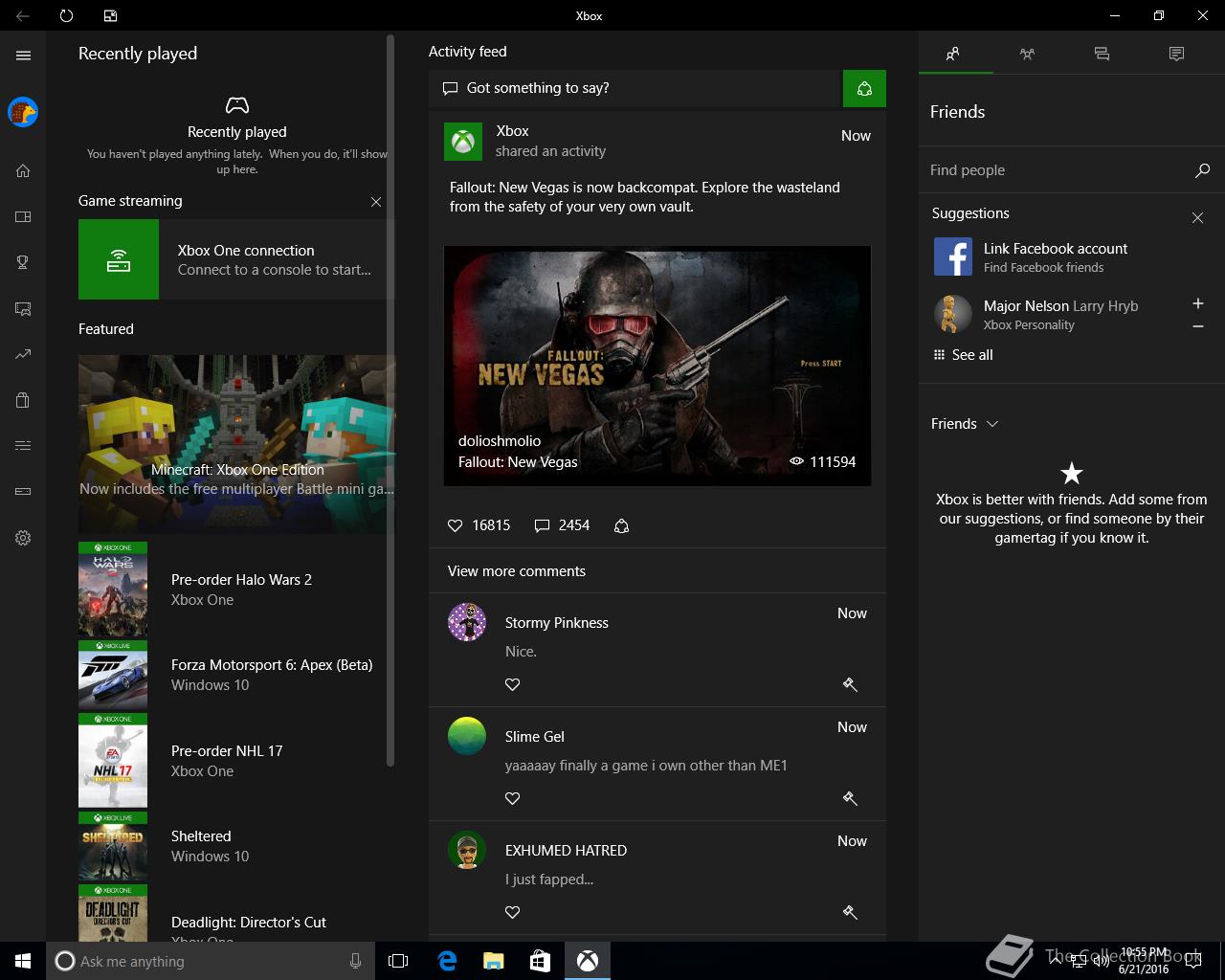Open Settings gear in sidebar
This screenshot has width=1225, height=980.
tap(23, 538)
